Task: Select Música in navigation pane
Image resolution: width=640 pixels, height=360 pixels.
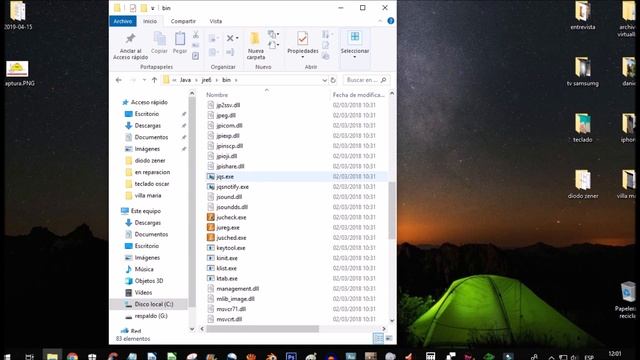Action: tap(139, 269)
